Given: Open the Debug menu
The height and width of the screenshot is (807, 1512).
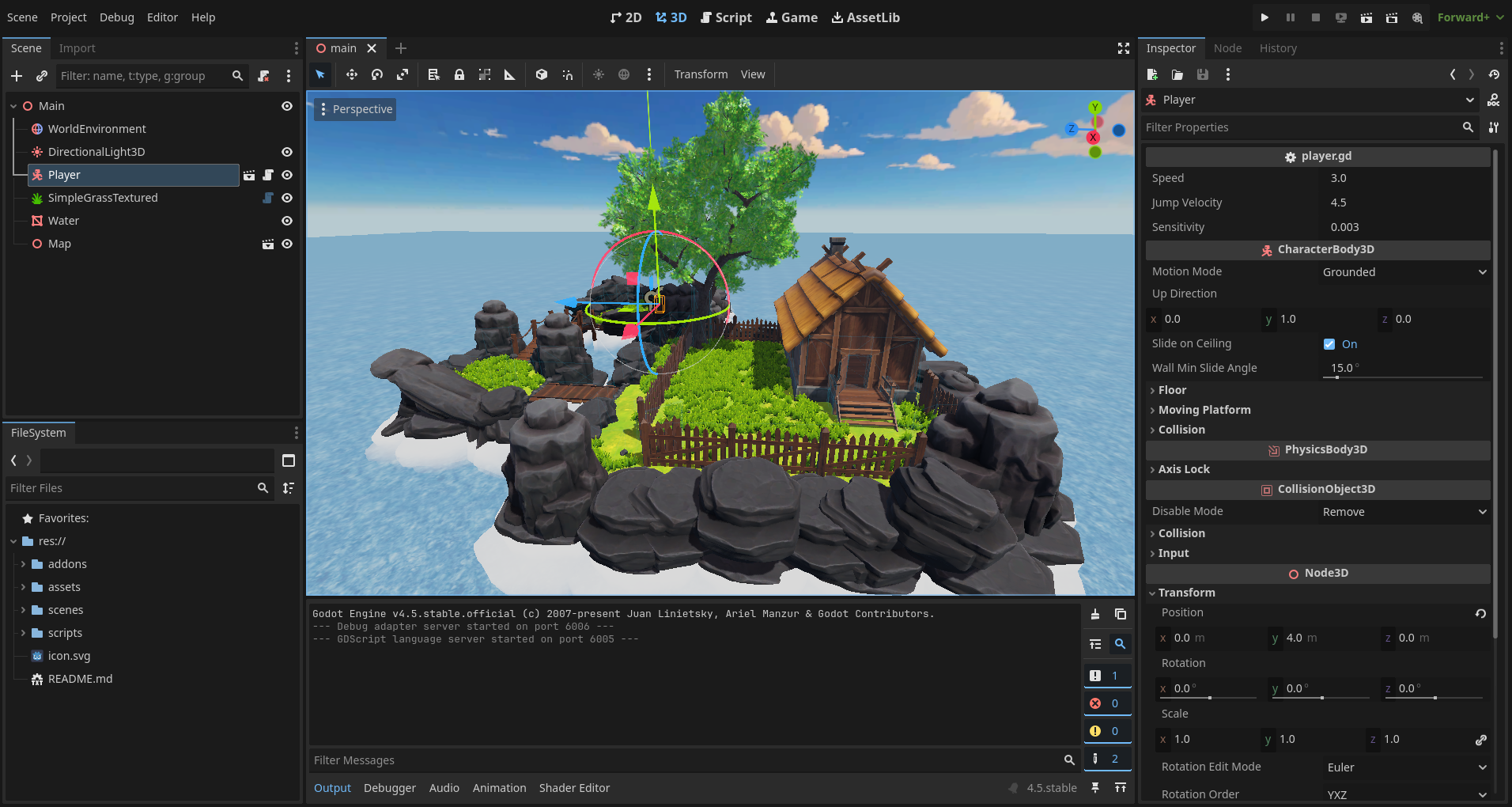Looking at the screenshot, I should 116,17.
